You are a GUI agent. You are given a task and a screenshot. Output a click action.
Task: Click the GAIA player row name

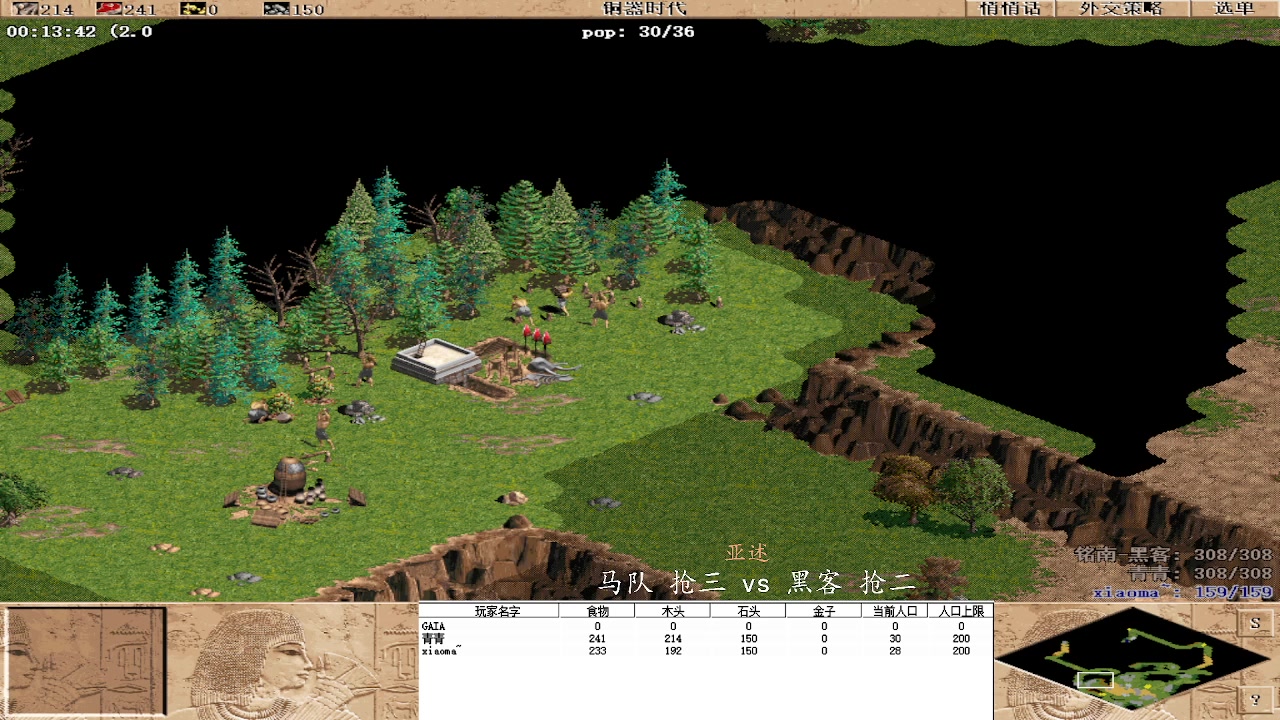(433, 626)
